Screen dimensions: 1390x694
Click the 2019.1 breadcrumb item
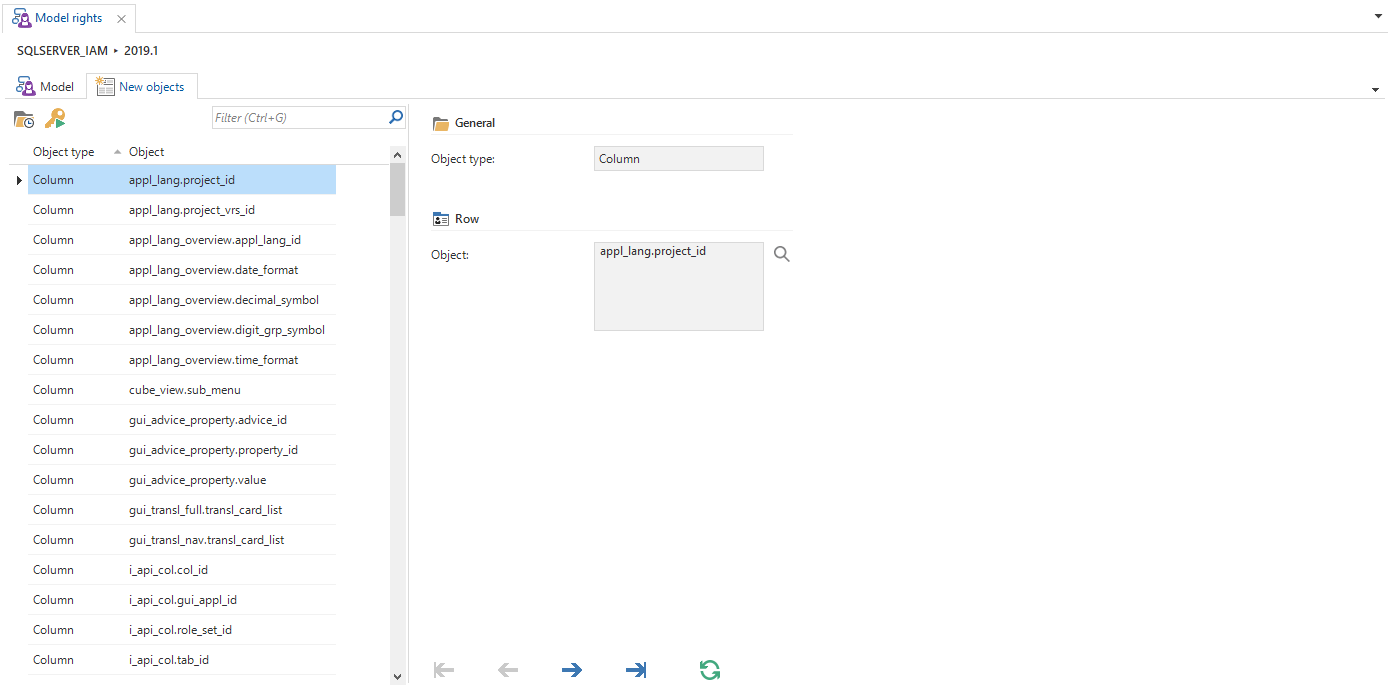pyautogui.click(x=141, y=50)
